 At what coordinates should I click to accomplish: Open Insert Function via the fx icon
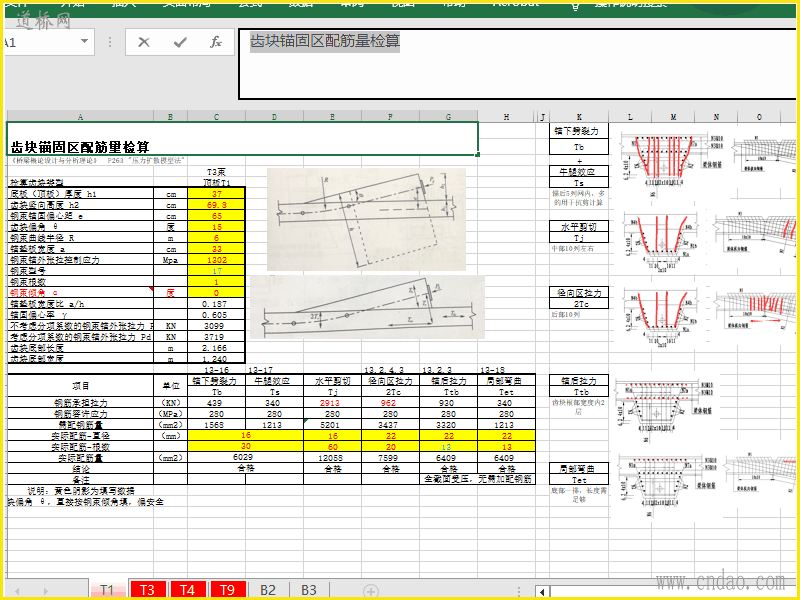[215, 42]
